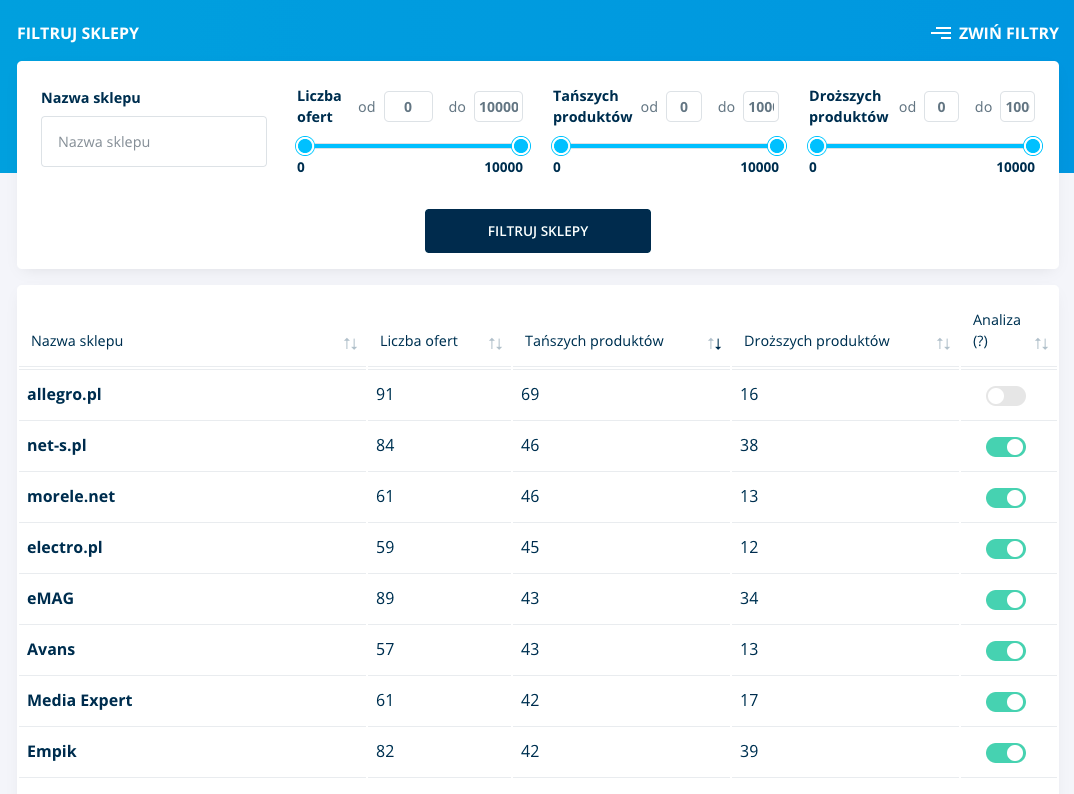Click Liczba ofert slider left handle
1074x794 pixels.
pyautogui.click(x=306, y=147)
